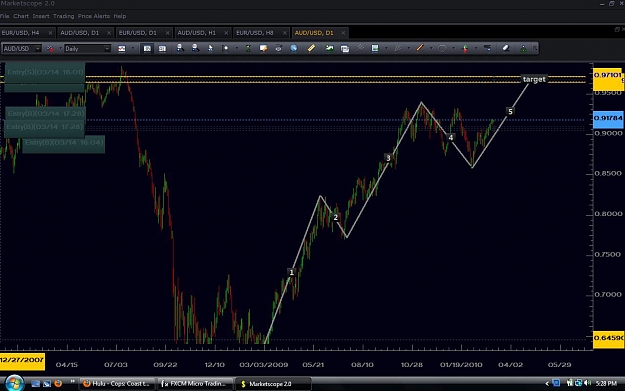
Task: Open the Price Alerts menu
Action: click(94, 16)
